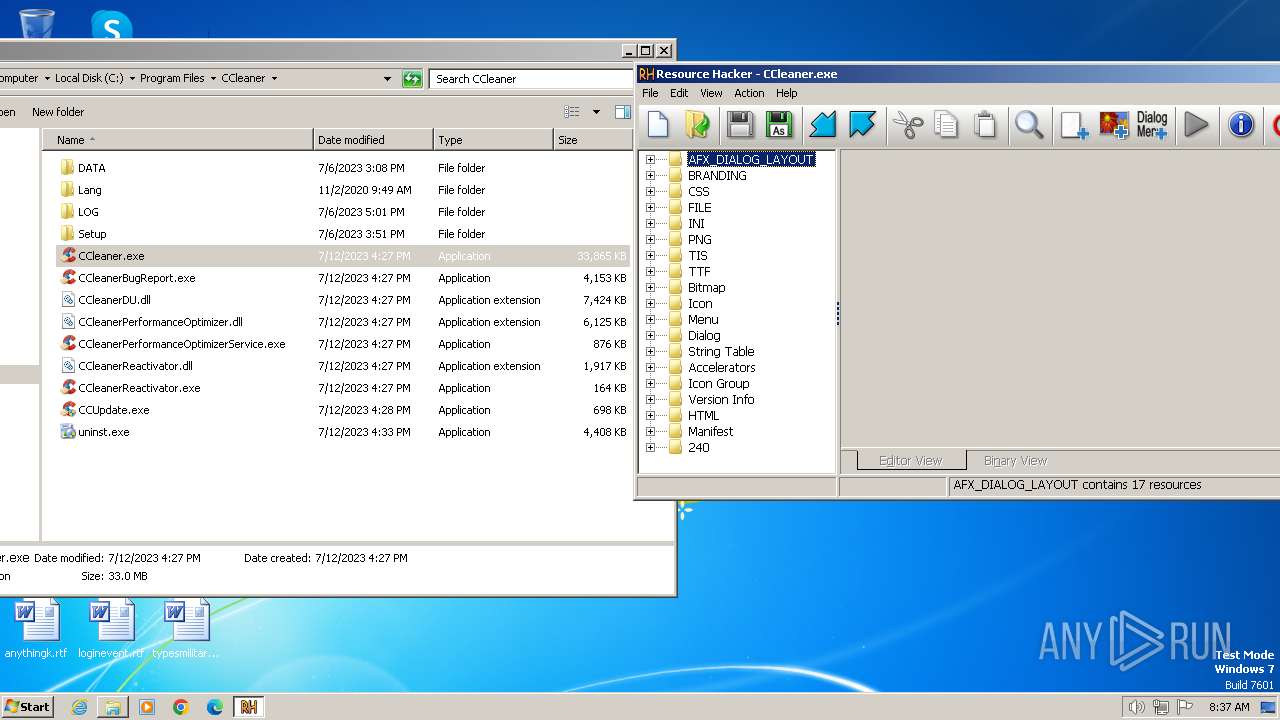Viewport: 1280px width, 720px height.
Task: Click the Open file icon in Resource Hacker
Action: [697, 125]
